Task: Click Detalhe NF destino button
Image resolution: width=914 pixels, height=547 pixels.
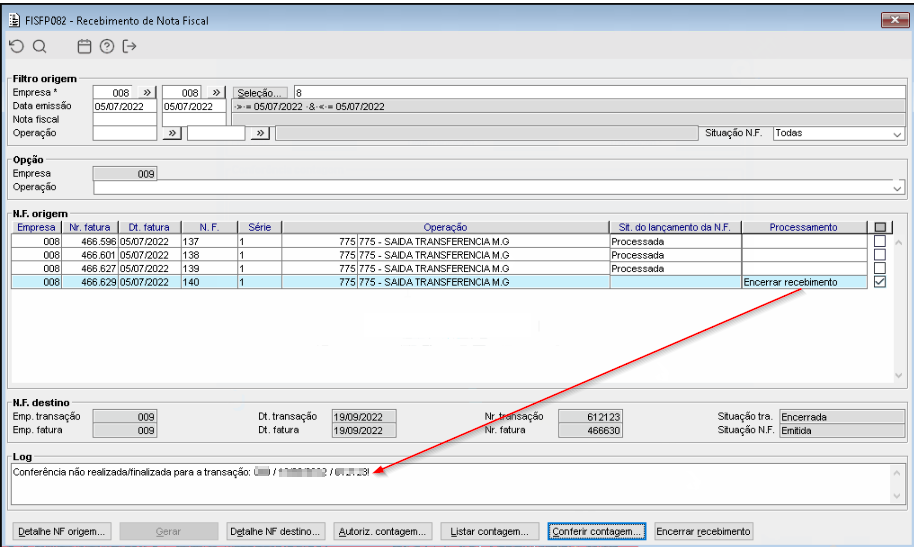Action: 275,531
